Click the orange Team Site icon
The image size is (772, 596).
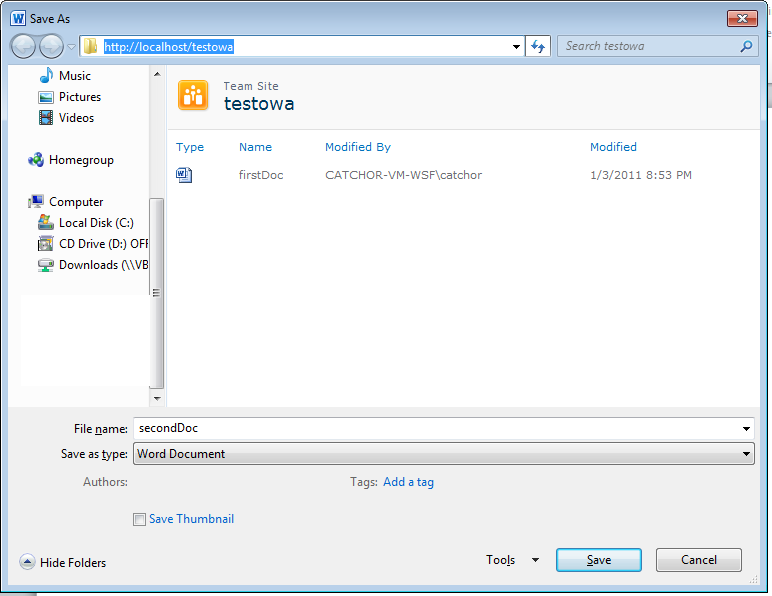(x=193, y=95)
